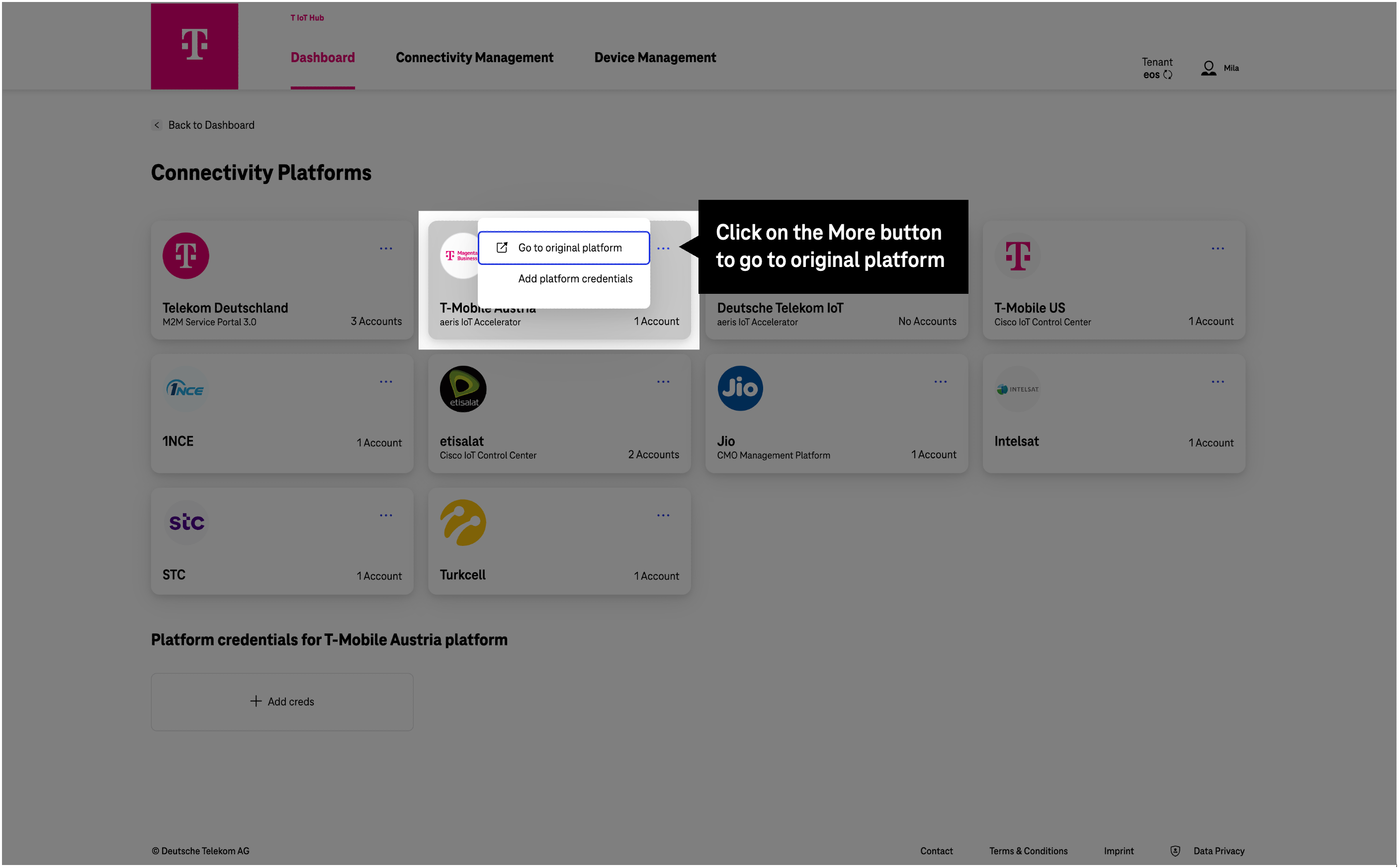Image resolution: width=1399 pixels, height=868 pixels.
Task: Click the tenant switch refresh icon
Action: coord(1168,75)
